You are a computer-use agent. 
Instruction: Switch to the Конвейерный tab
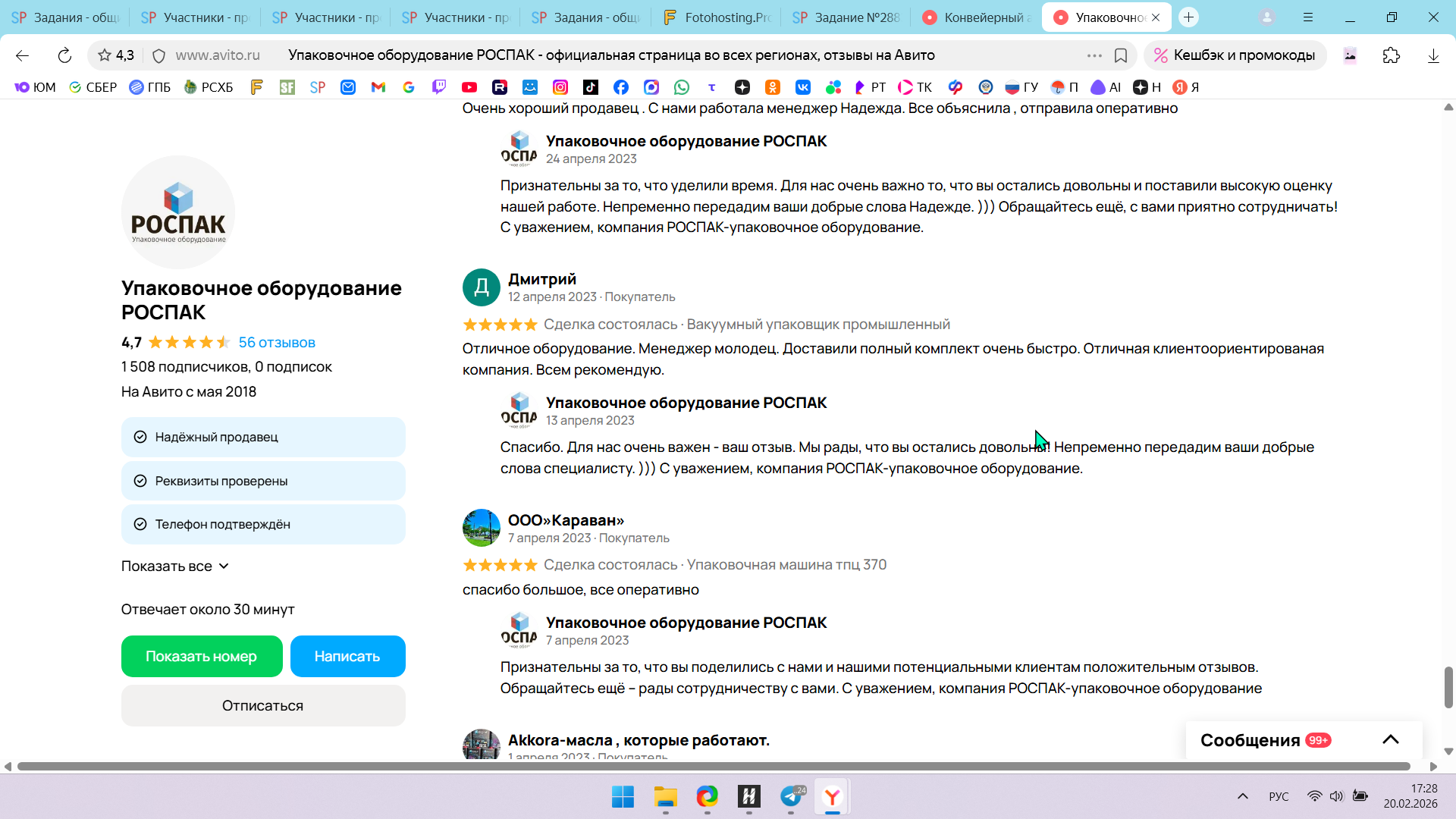pyautogui.click(x=977, y=17)
